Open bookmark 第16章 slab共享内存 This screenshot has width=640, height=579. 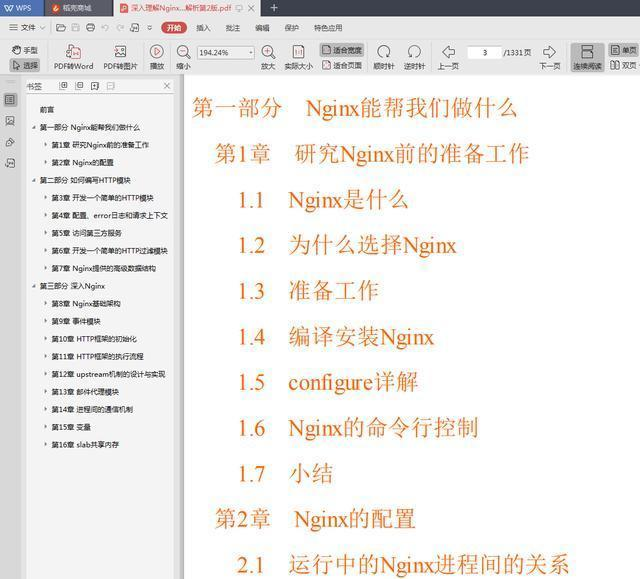pyautogui.click(x=85, y=445)
